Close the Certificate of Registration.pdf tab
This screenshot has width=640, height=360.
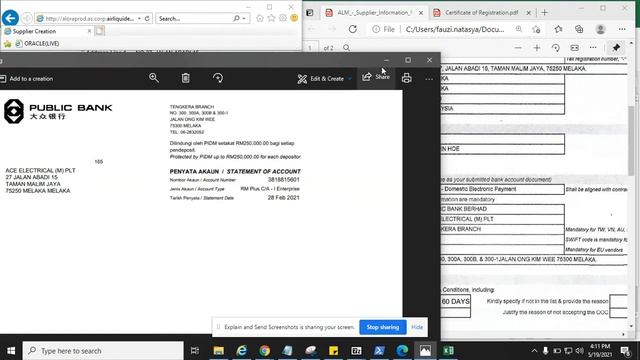point(529,13)
